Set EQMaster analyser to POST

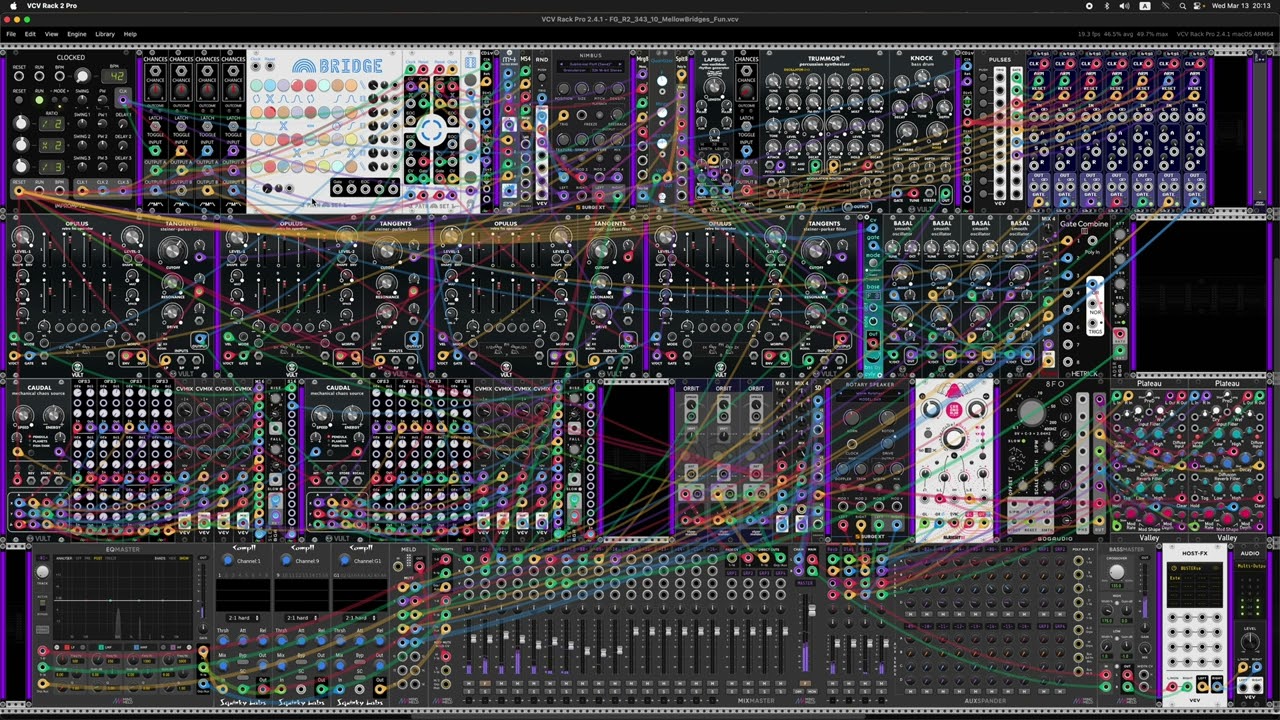pos(98,558)
